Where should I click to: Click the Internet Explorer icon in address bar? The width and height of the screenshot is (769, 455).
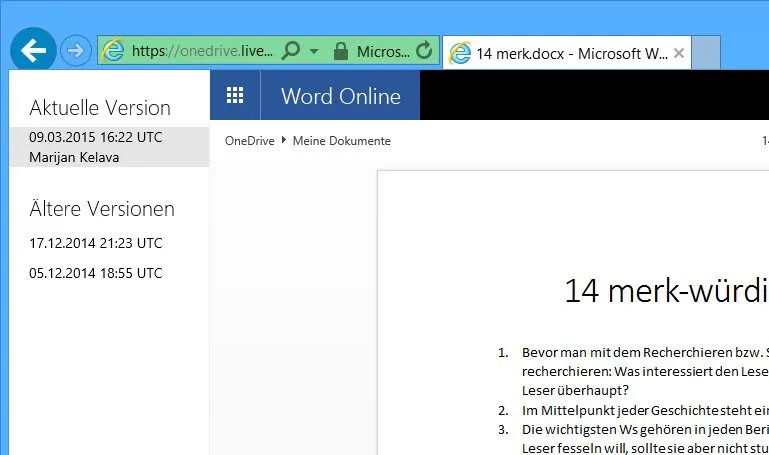point(113,51)
